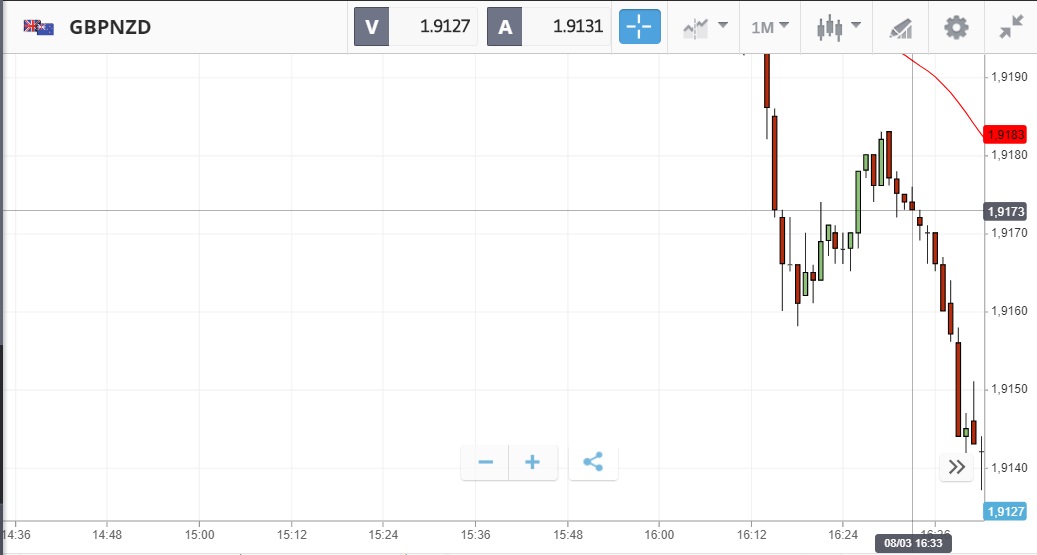Share the chart
Screen dimensions: 1037x555
[593, 462]
